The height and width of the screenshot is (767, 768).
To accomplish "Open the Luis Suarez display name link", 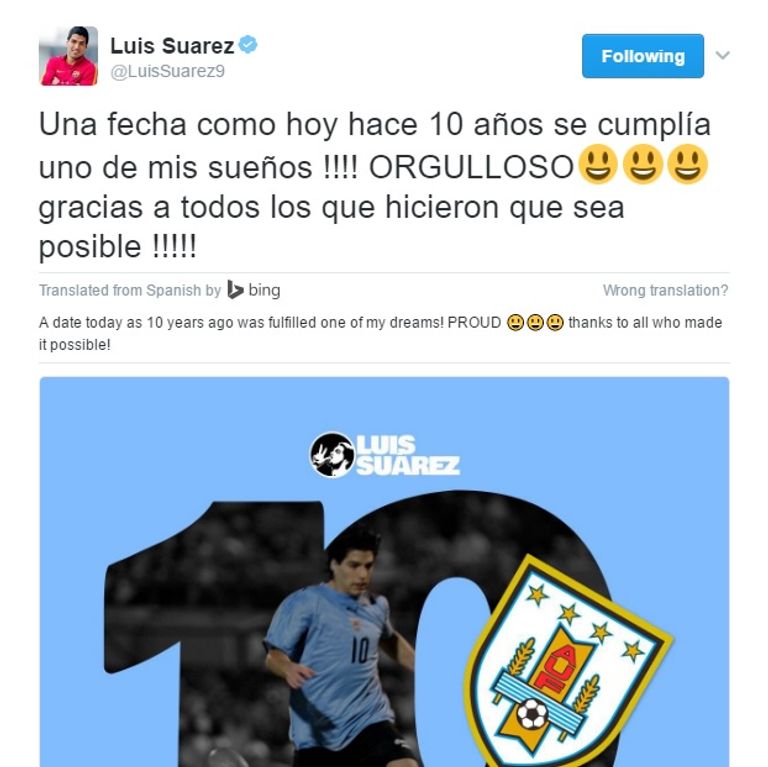I will [172, 46].
